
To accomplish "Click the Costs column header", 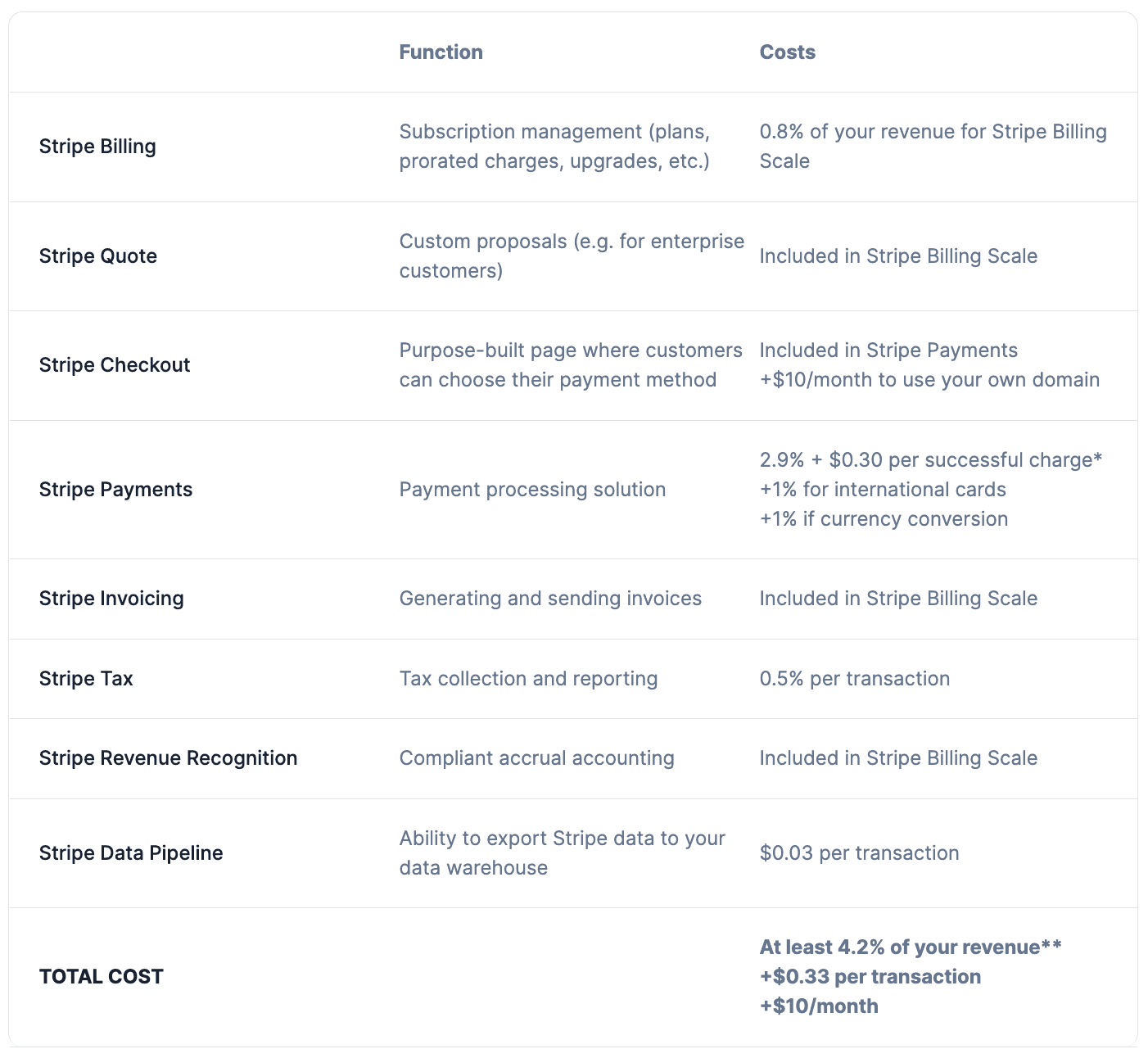I will pos(787,52).
